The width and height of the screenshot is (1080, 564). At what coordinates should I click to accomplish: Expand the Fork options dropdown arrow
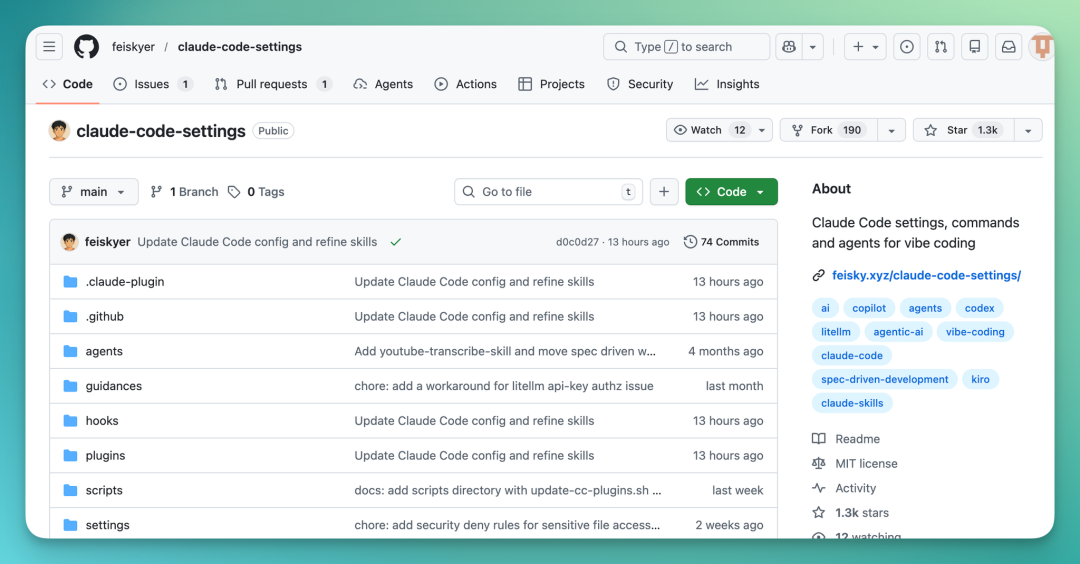coord(891,130)
